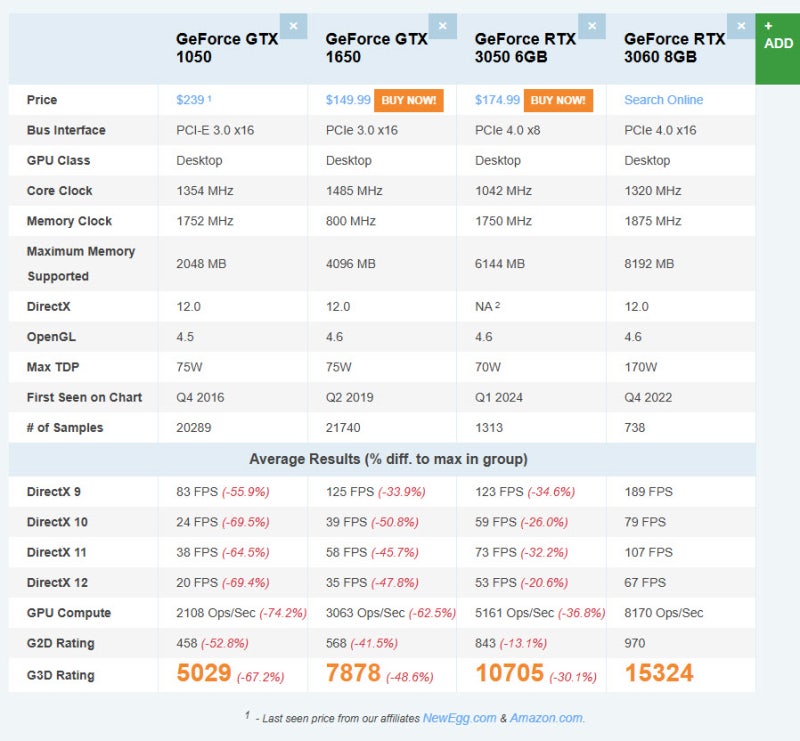Click the 8192 MB memory value
The image size is (800, 741).
(x=649, y=264)
